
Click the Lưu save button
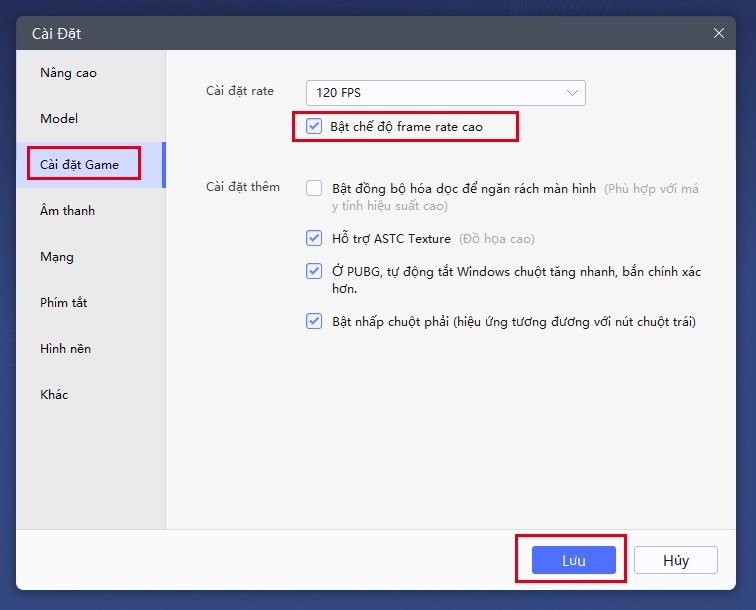click(573, 560)
